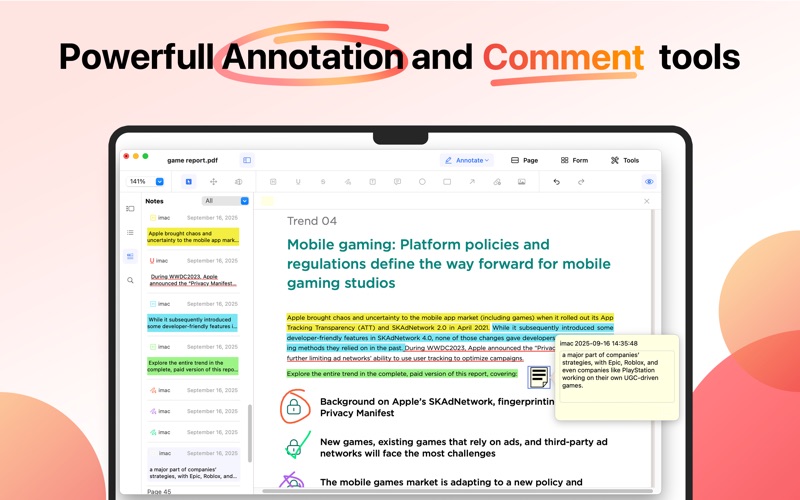Close the annotation properties bar
This screenshot has width=800, height=500.
646,201
